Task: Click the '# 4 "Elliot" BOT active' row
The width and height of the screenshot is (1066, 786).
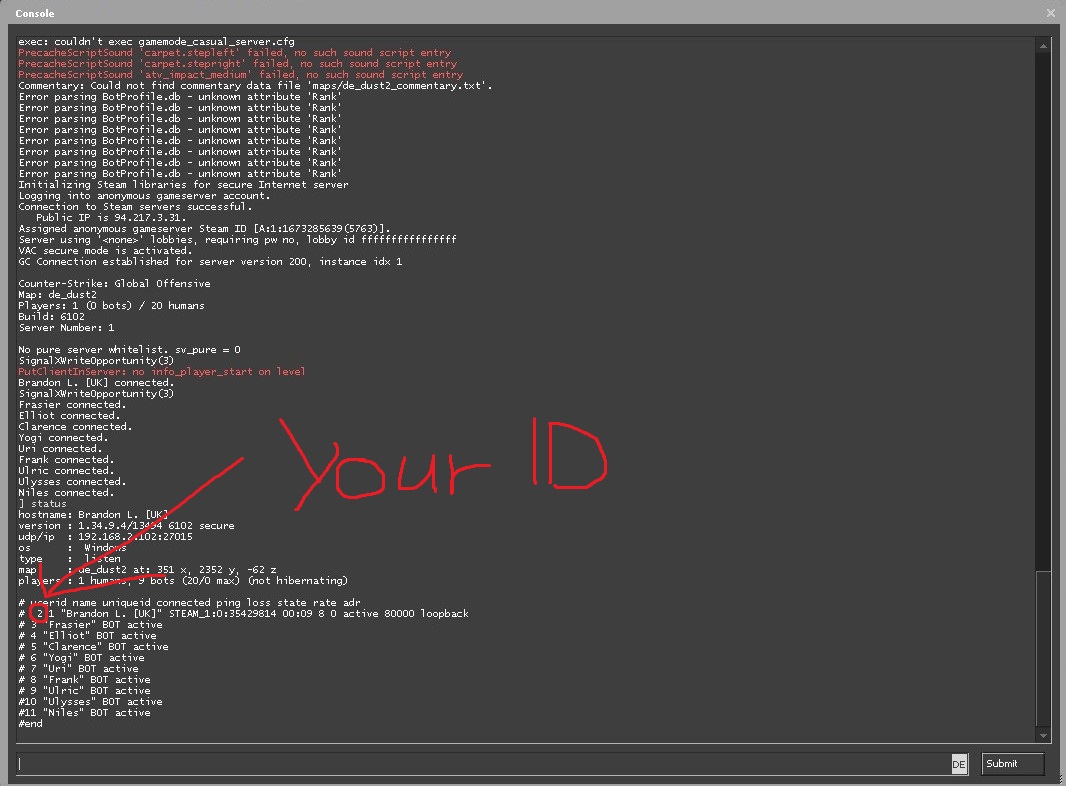Action: click(88, 636)
